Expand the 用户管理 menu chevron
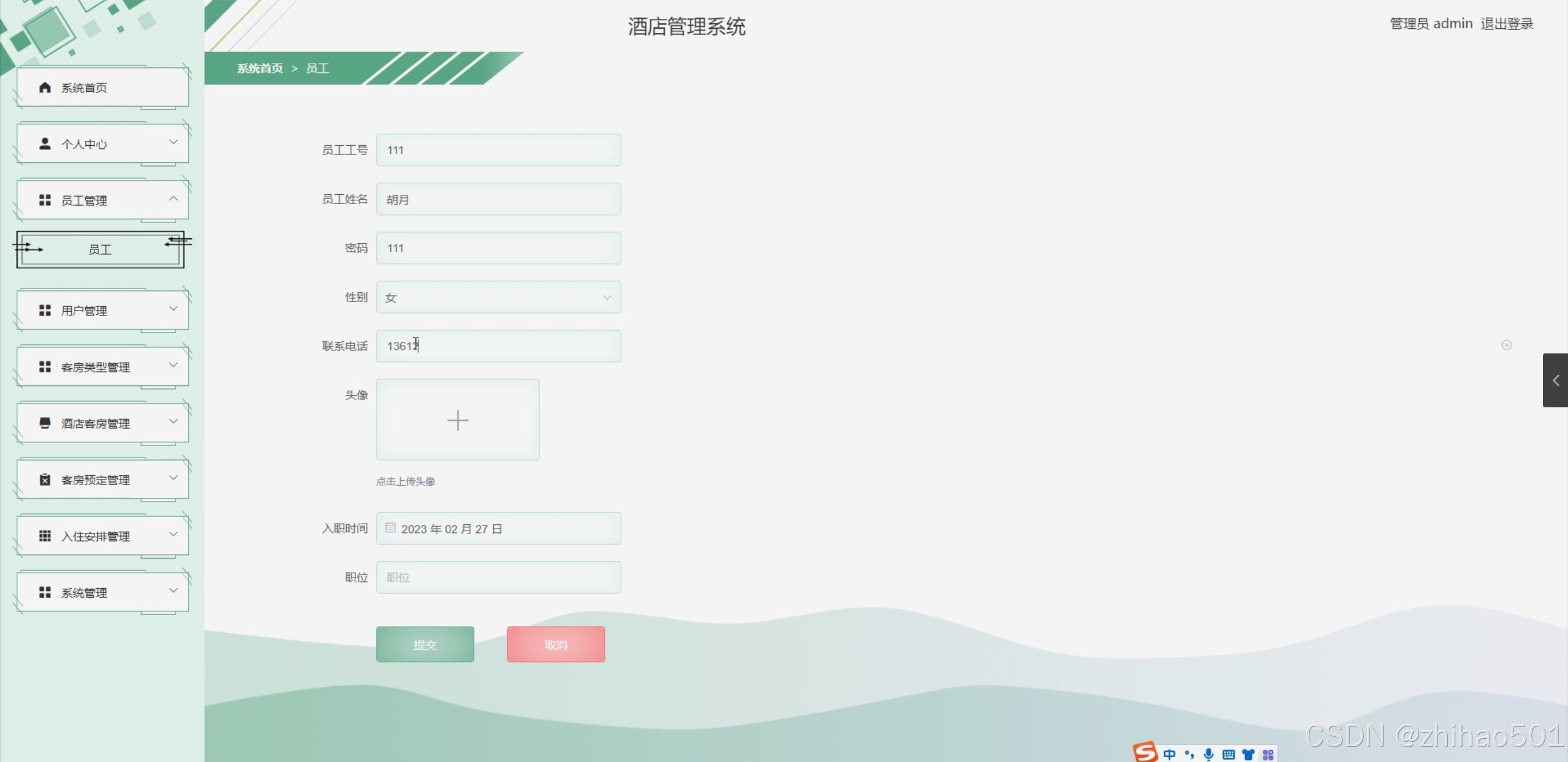Viewport: 1568px width, 762px height. (173, 309)
